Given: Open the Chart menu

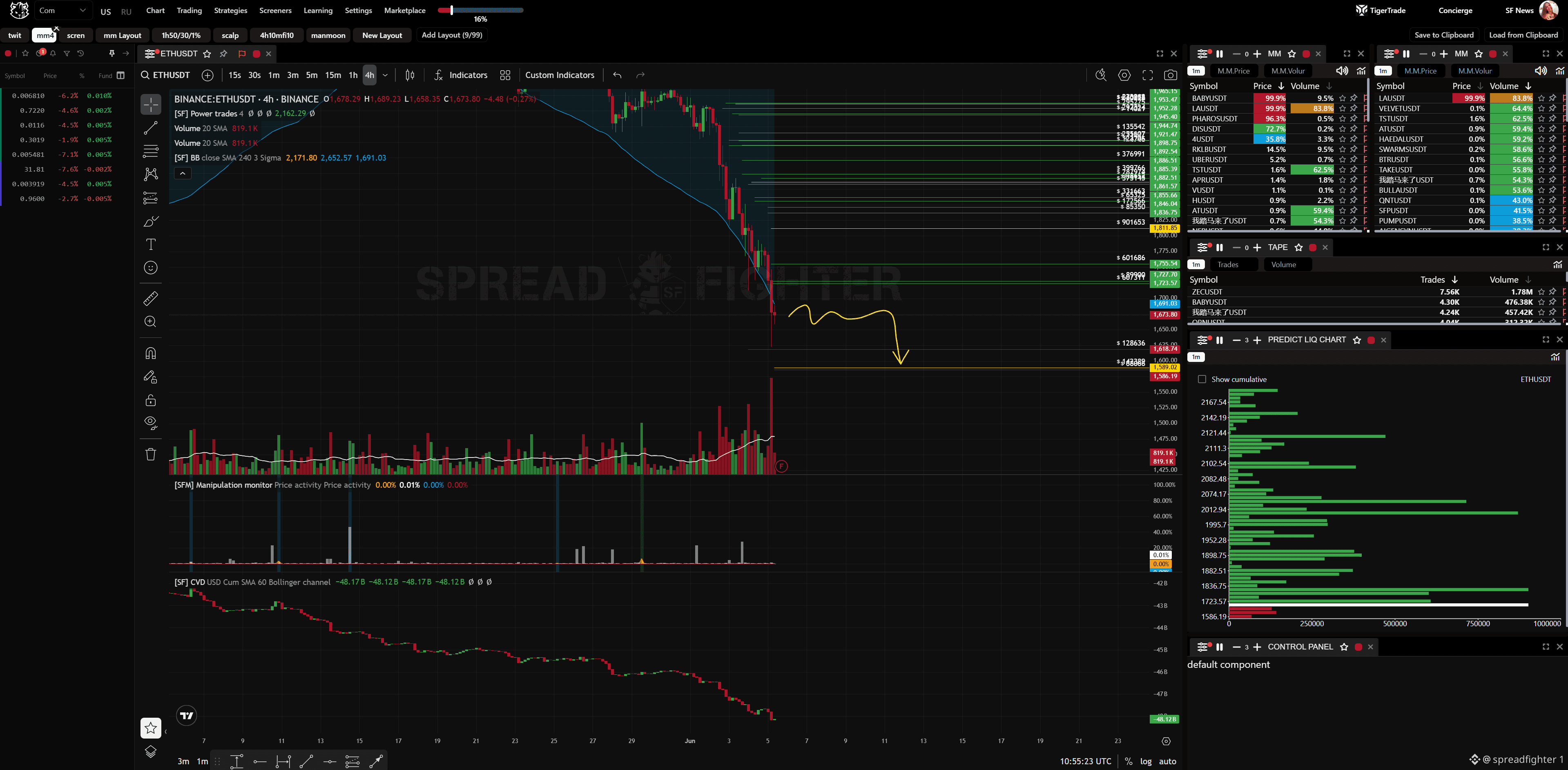Looking at the screenshot, I should (x=155, y=10).
